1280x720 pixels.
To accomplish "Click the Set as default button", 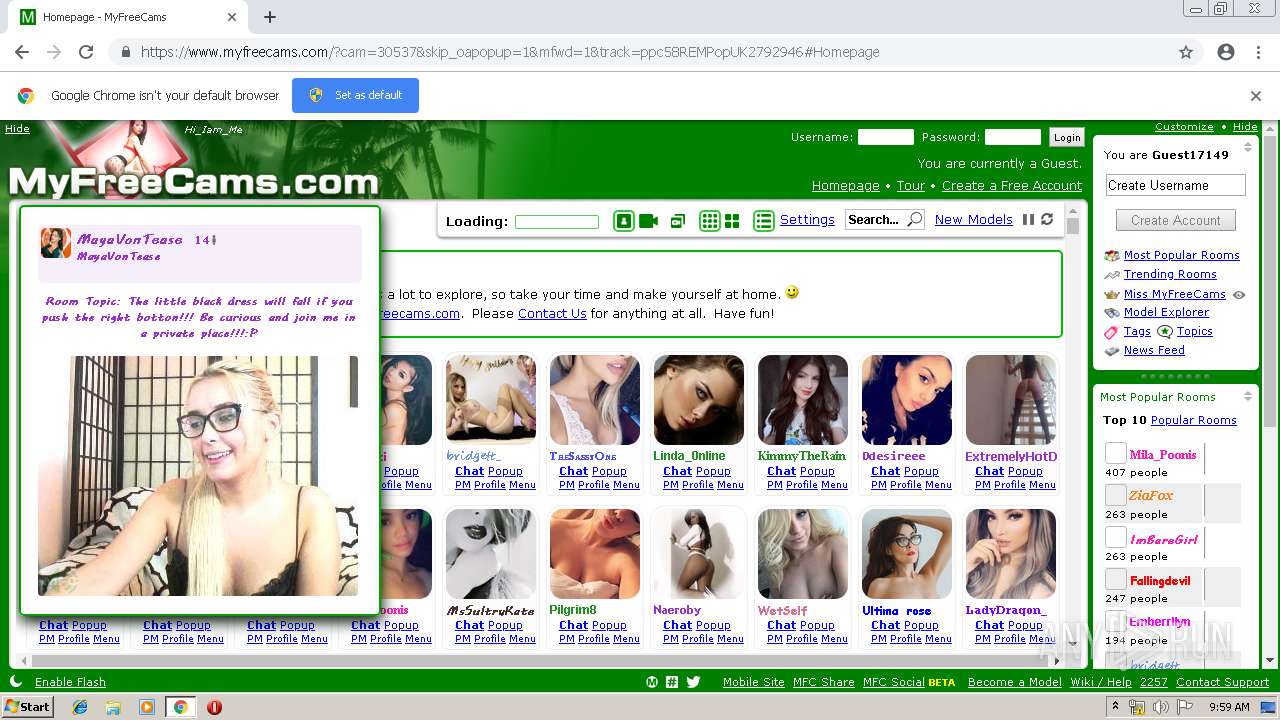I will (355, 95).
